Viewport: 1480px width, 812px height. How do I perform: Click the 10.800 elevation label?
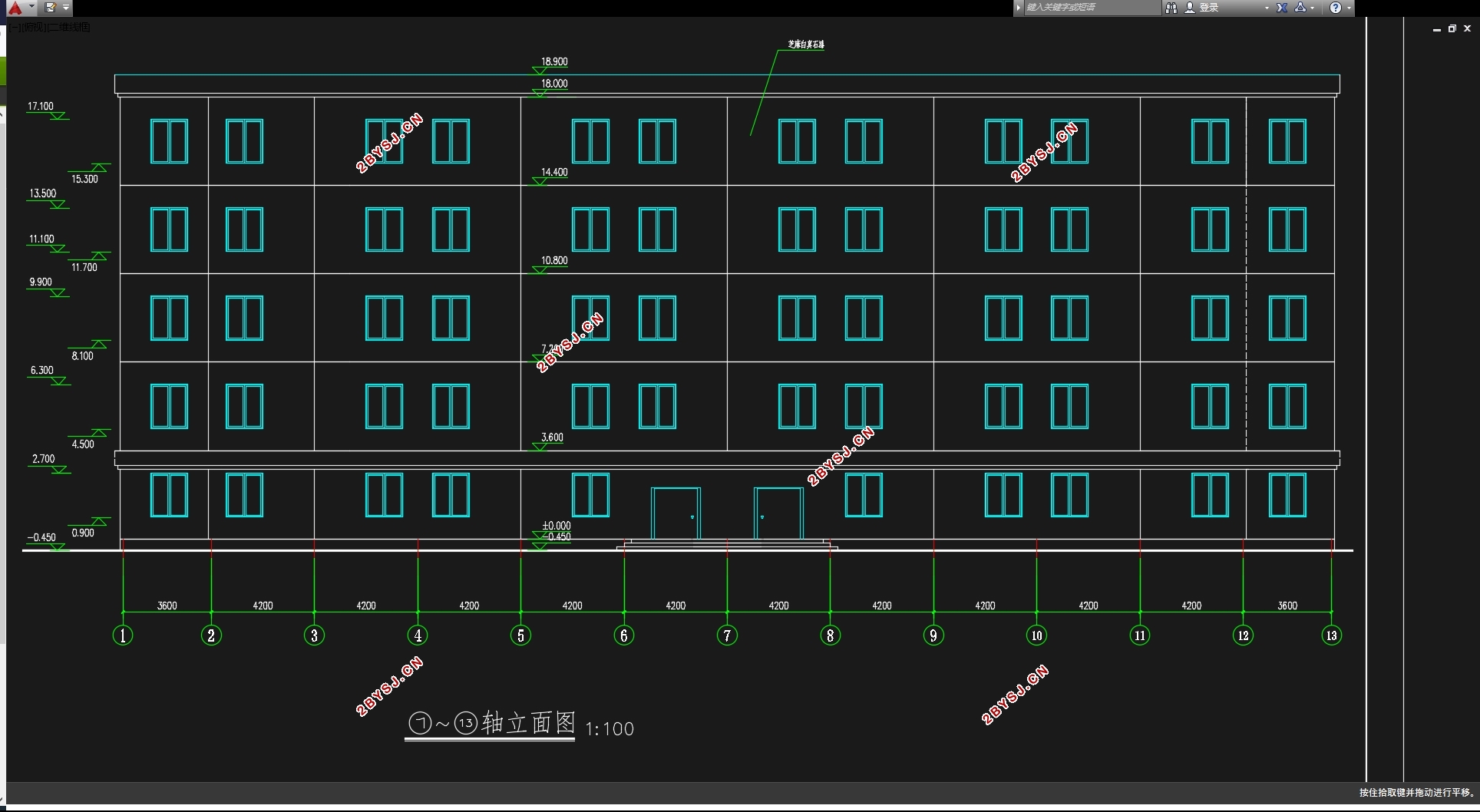(554, 260)
